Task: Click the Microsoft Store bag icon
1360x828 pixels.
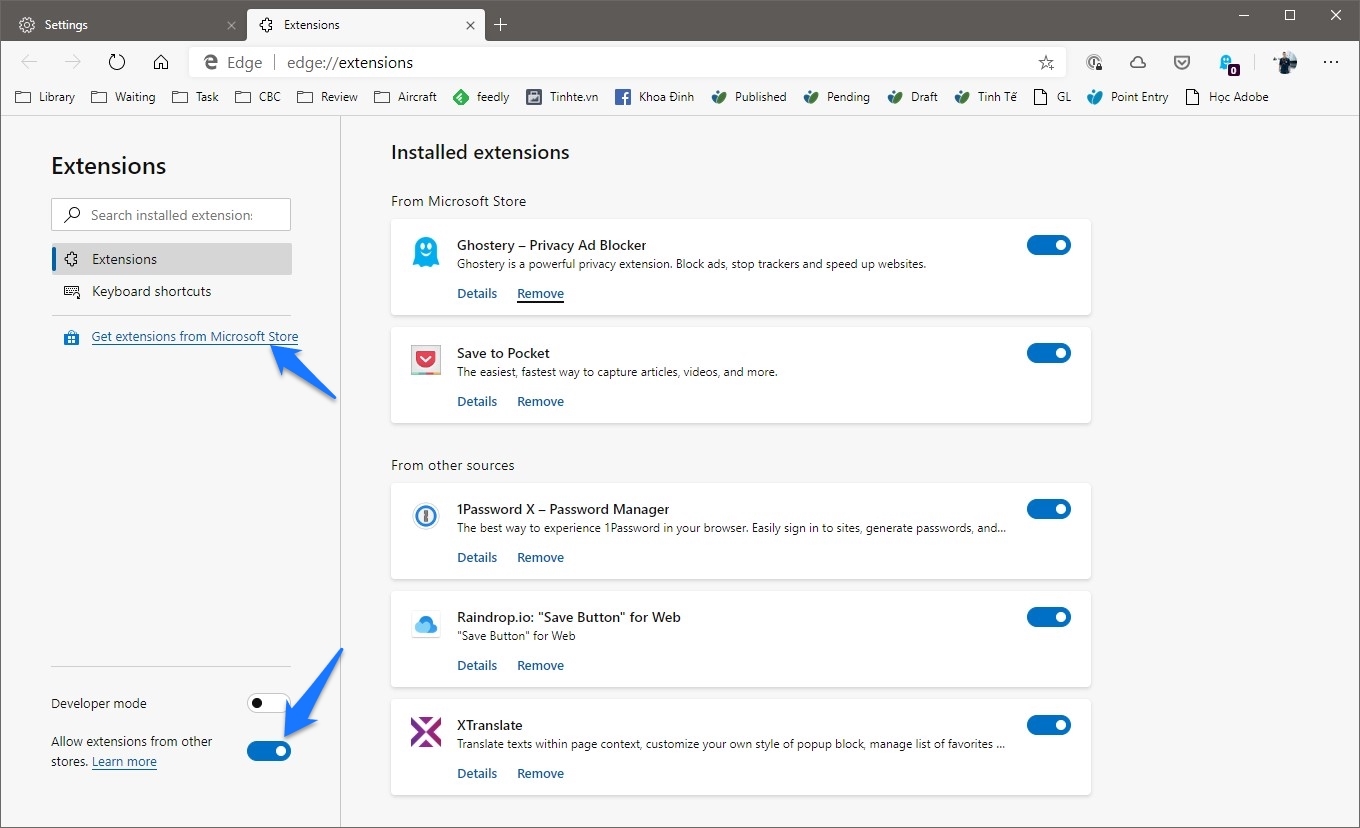Action: pyautogui.click(x=70, y=338)
